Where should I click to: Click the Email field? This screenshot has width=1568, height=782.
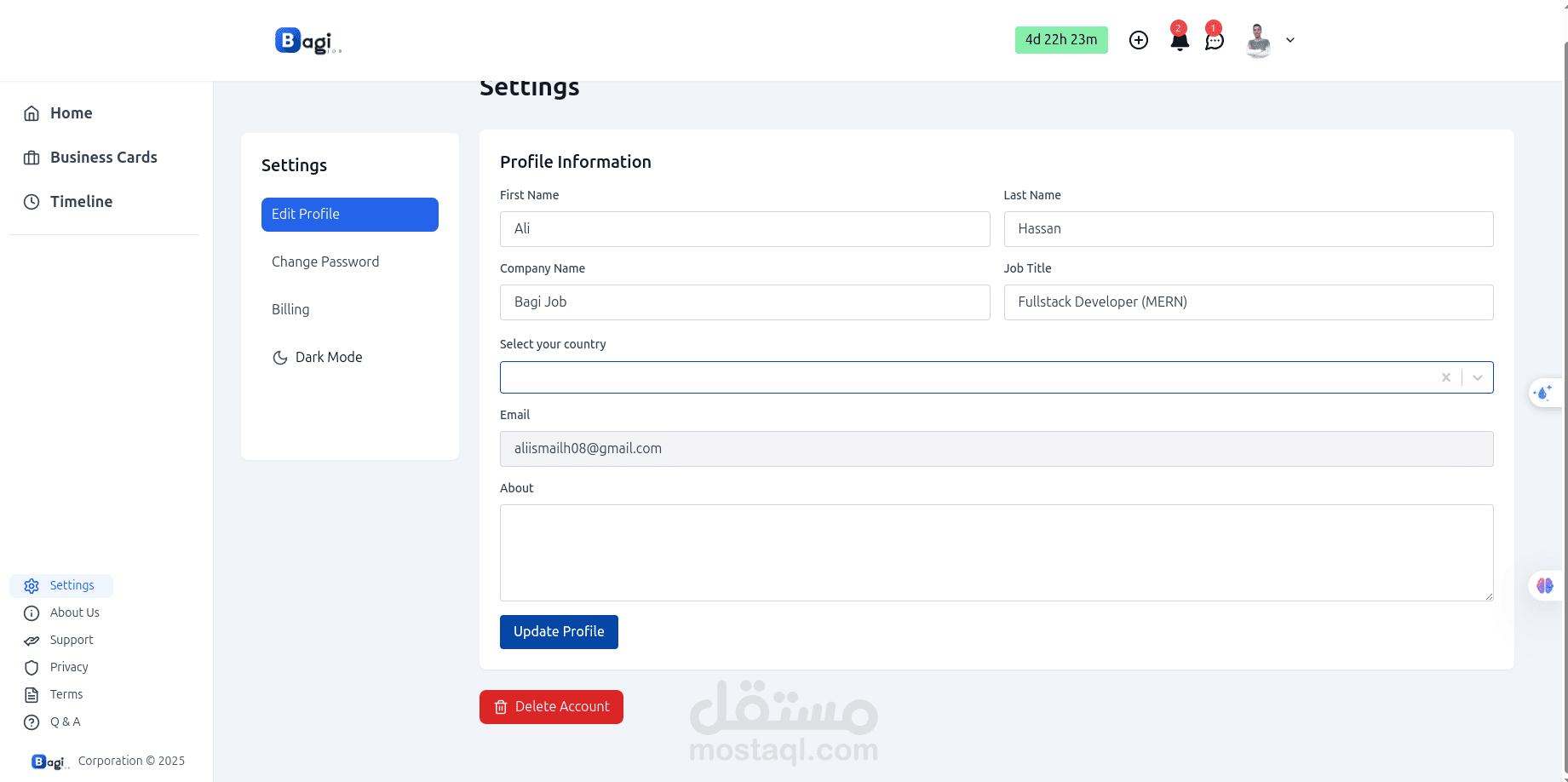pos(997,449)
